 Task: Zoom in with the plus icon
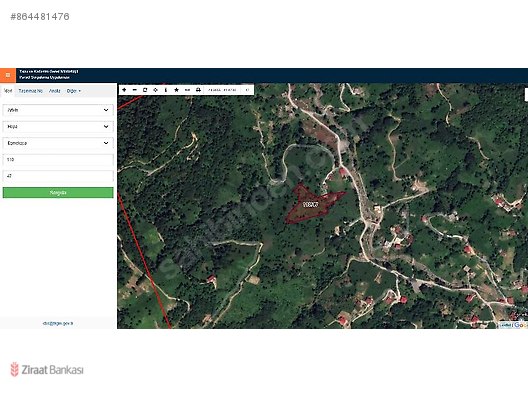[124, 90]
